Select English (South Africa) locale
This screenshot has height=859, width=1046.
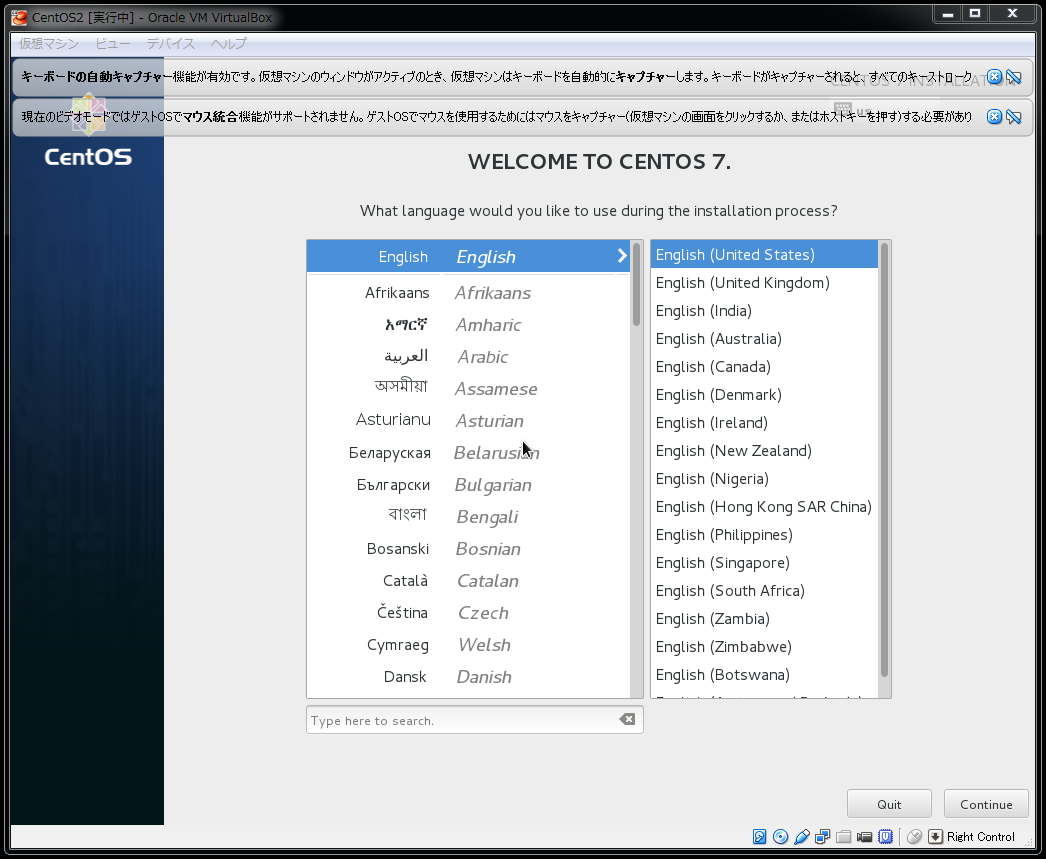[764, 591]
